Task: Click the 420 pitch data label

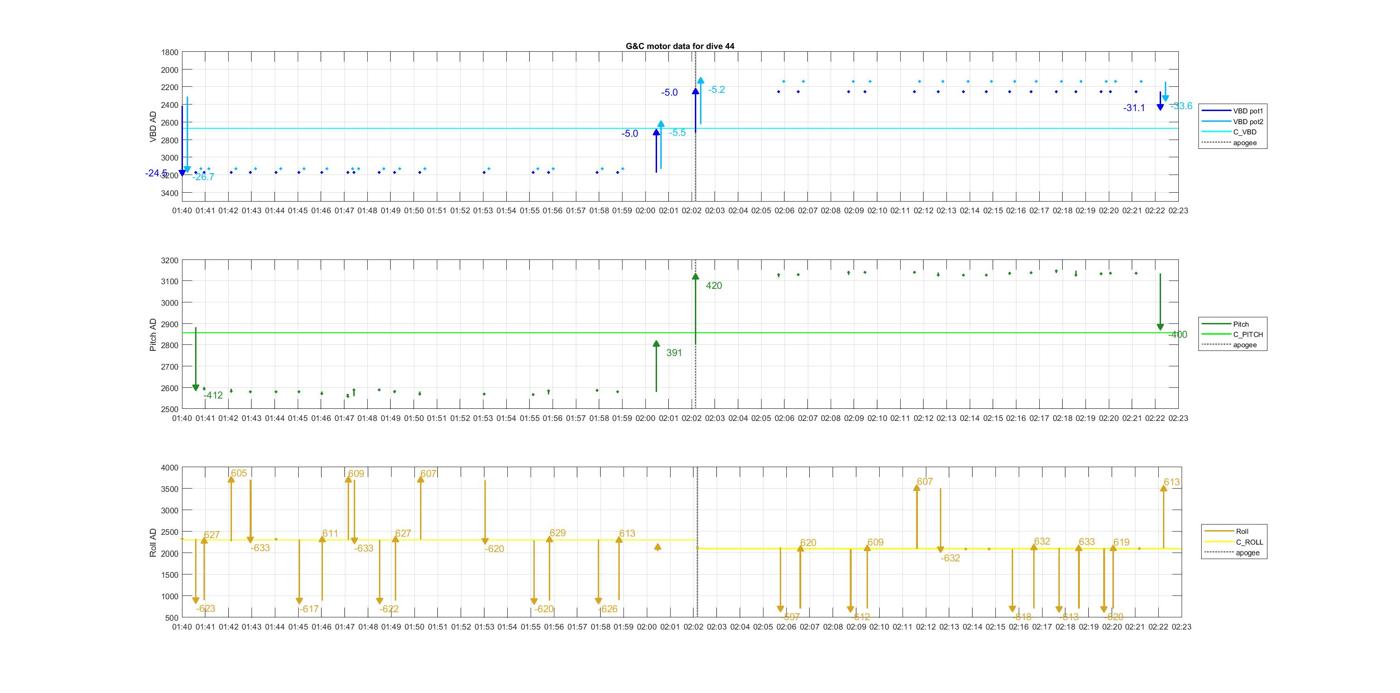Action: (714, 286)
